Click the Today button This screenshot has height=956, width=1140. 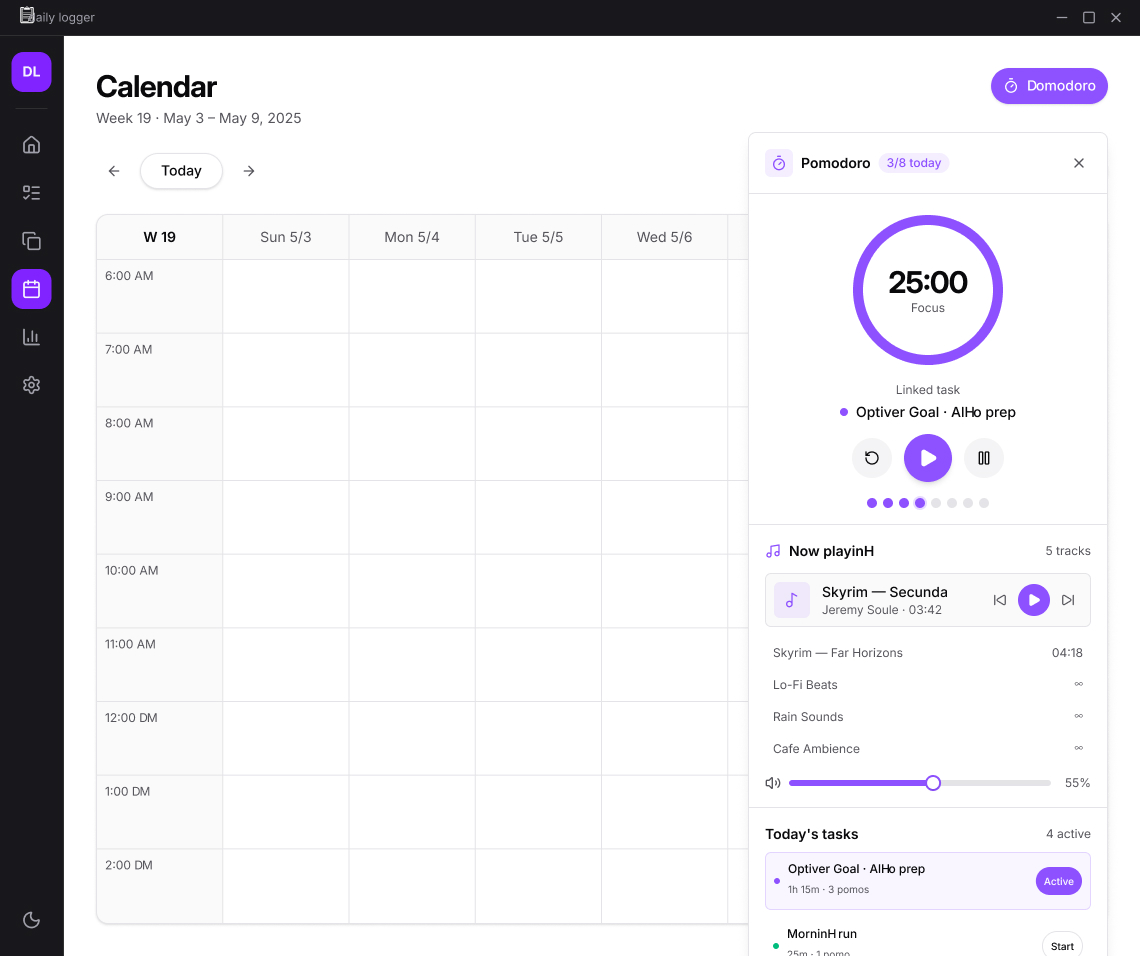click(x=181, y=171)
